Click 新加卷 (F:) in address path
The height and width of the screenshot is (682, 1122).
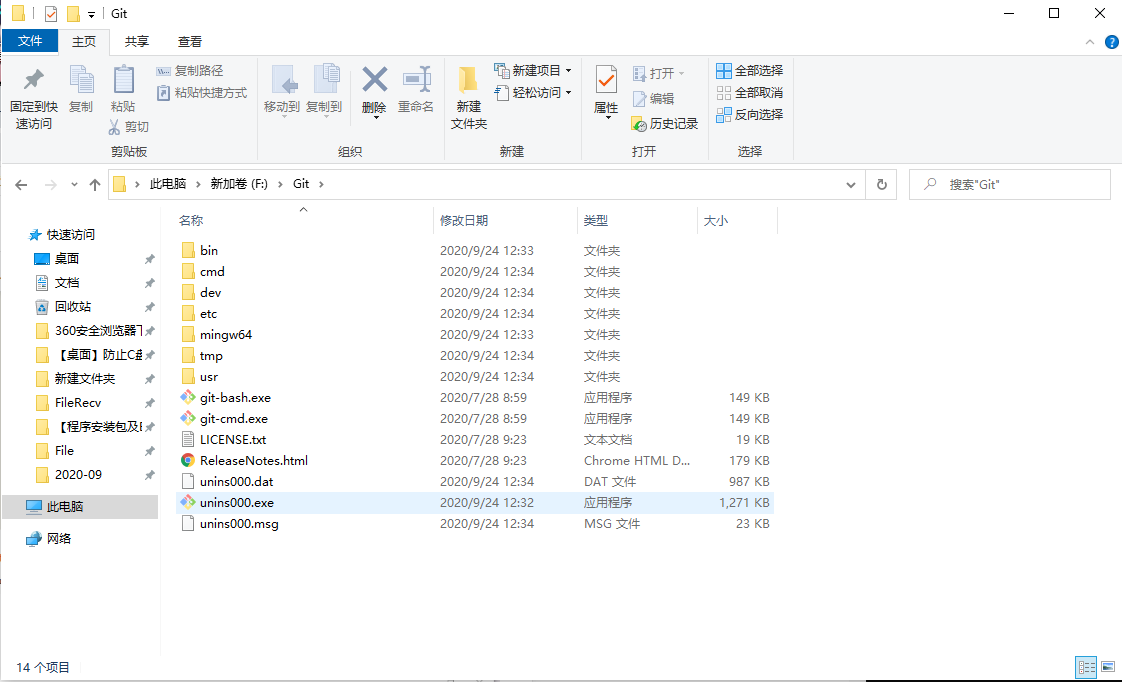(x=239, y=185)
